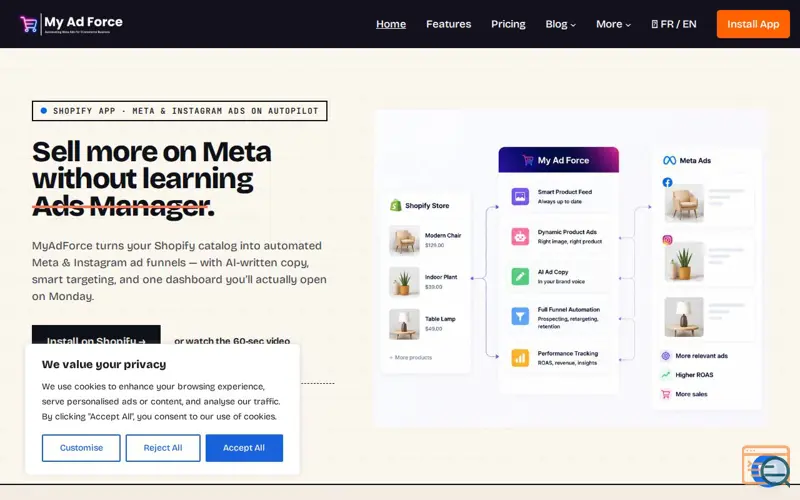
Task: Click Customise in the cookie banner
Action: tap(81, 448)
